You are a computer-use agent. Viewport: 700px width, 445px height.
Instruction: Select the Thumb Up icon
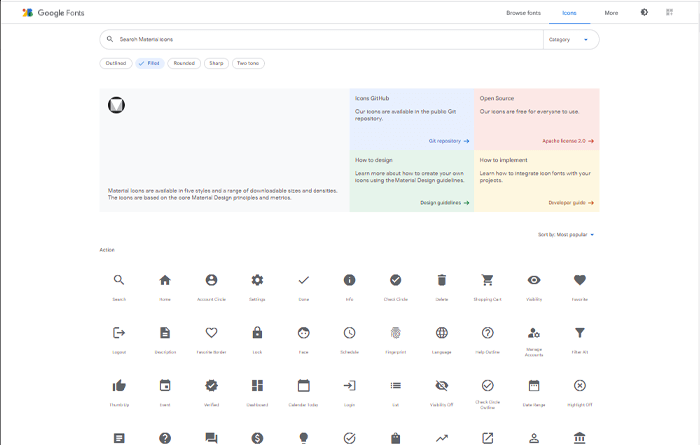(119, 385)
